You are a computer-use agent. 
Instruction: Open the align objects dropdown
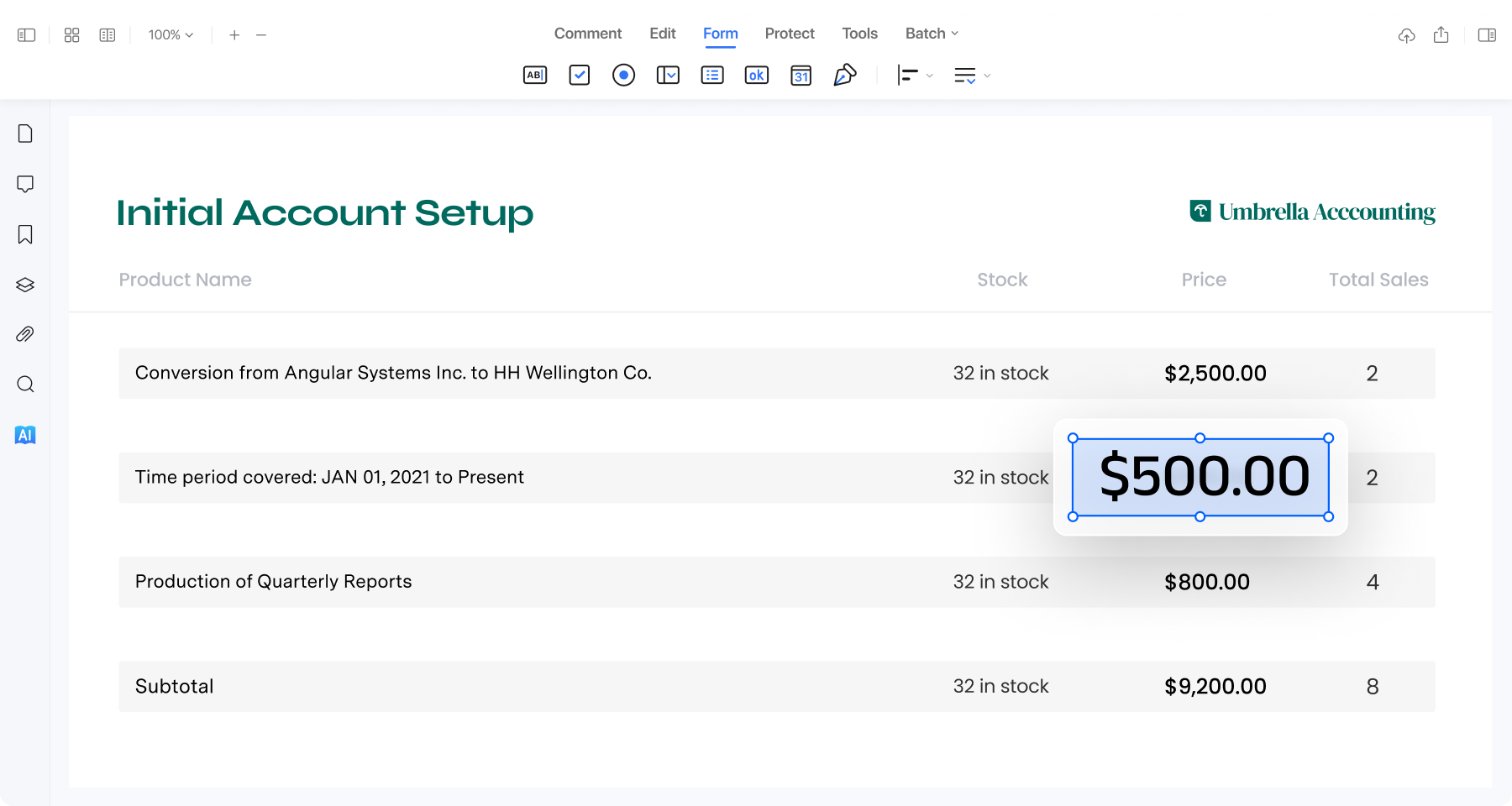click(x=915, y=76)
